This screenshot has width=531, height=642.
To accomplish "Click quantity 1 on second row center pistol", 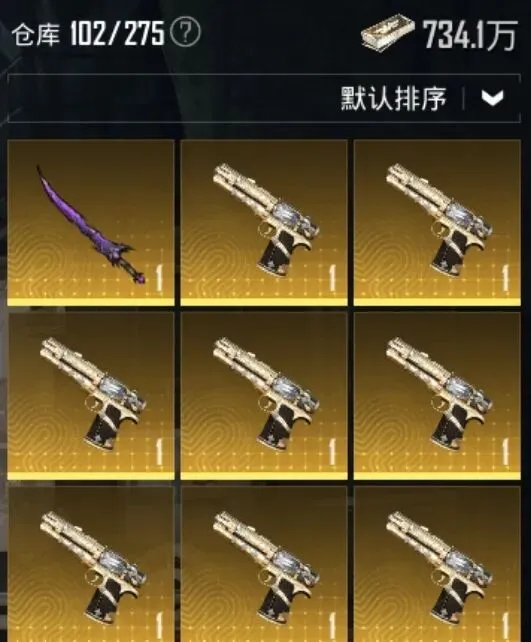I will [x=332, y=452].
